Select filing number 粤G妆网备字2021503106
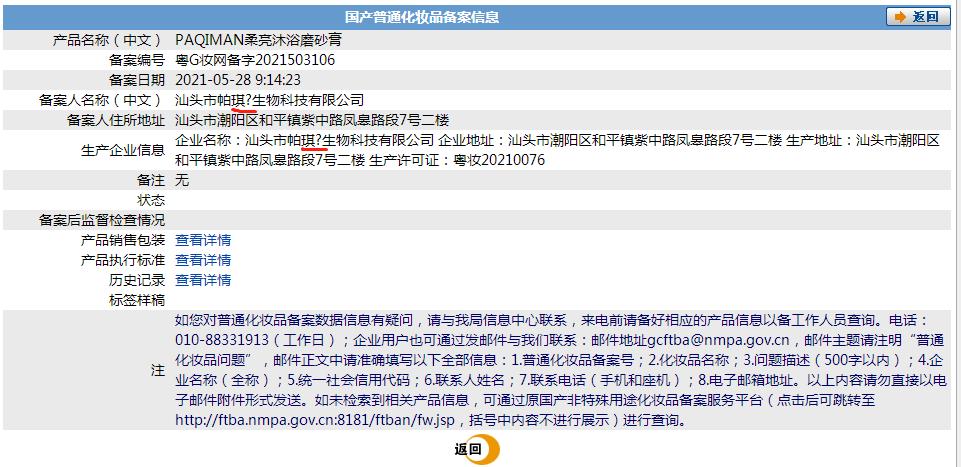The height and width of the screenshot is (467, 961). click(255, 60)
